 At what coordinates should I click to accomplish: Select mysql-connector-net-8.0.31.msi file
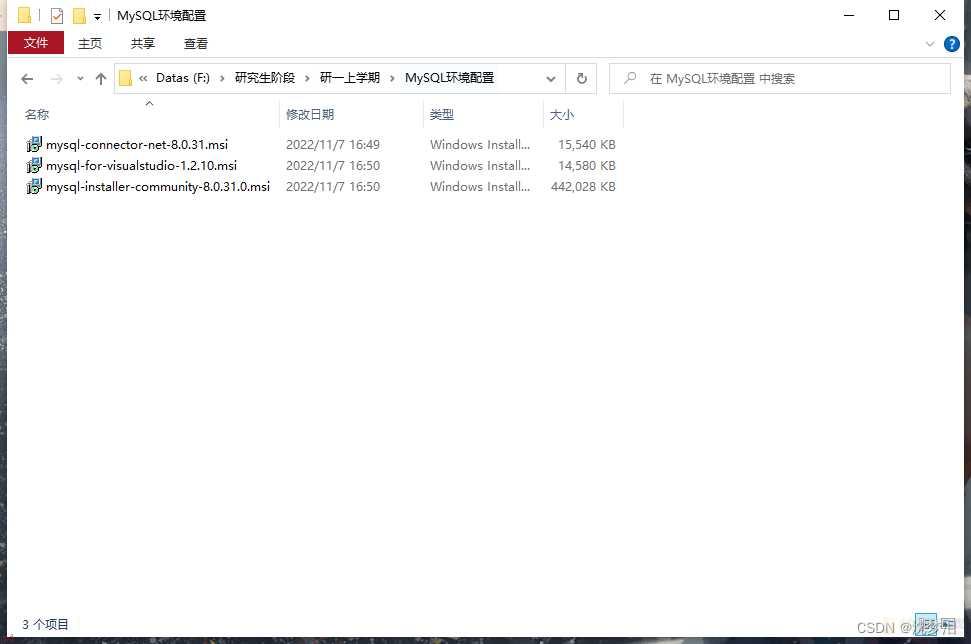137,145
